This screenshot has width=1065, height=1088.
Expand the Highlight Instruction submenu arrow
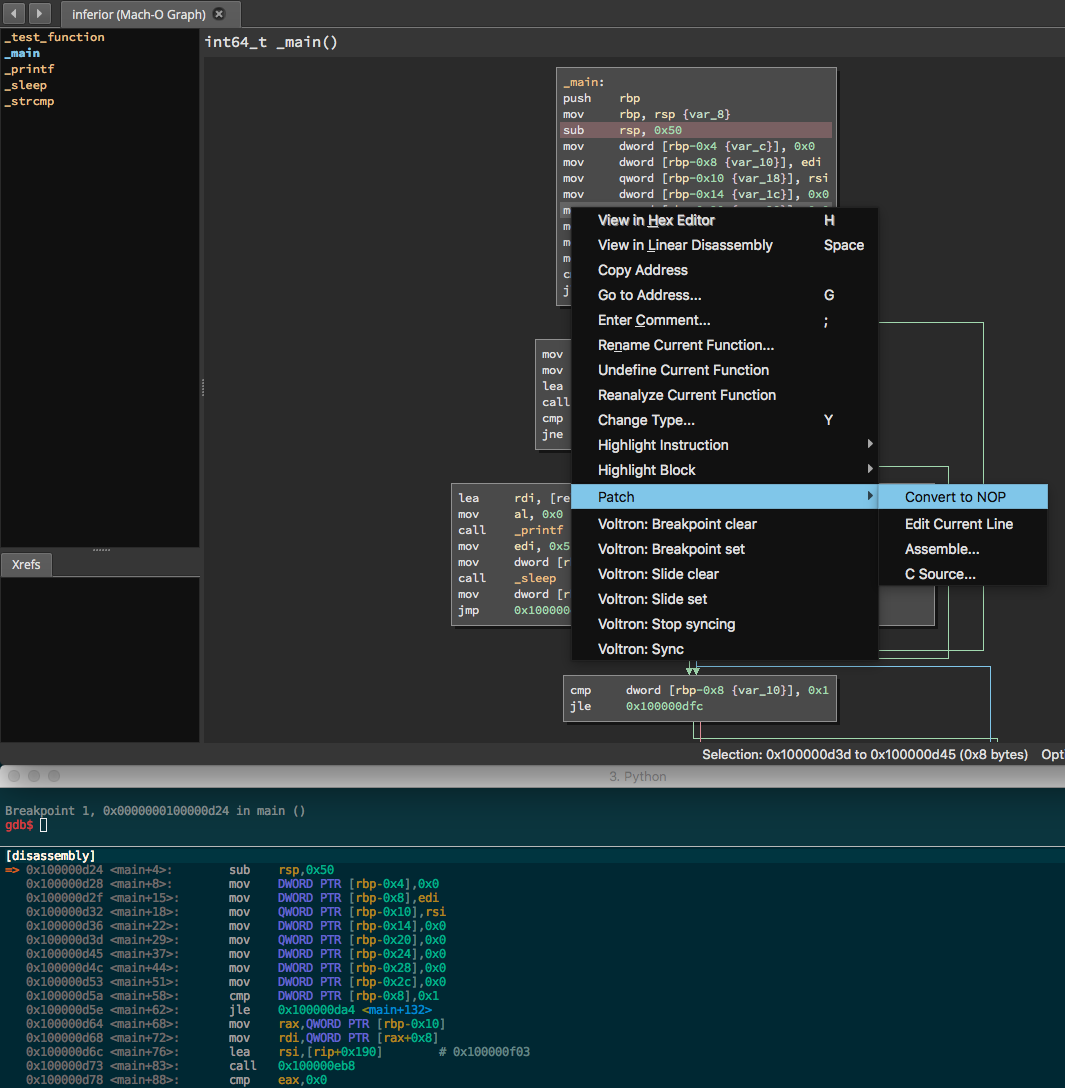pos(870,445)
